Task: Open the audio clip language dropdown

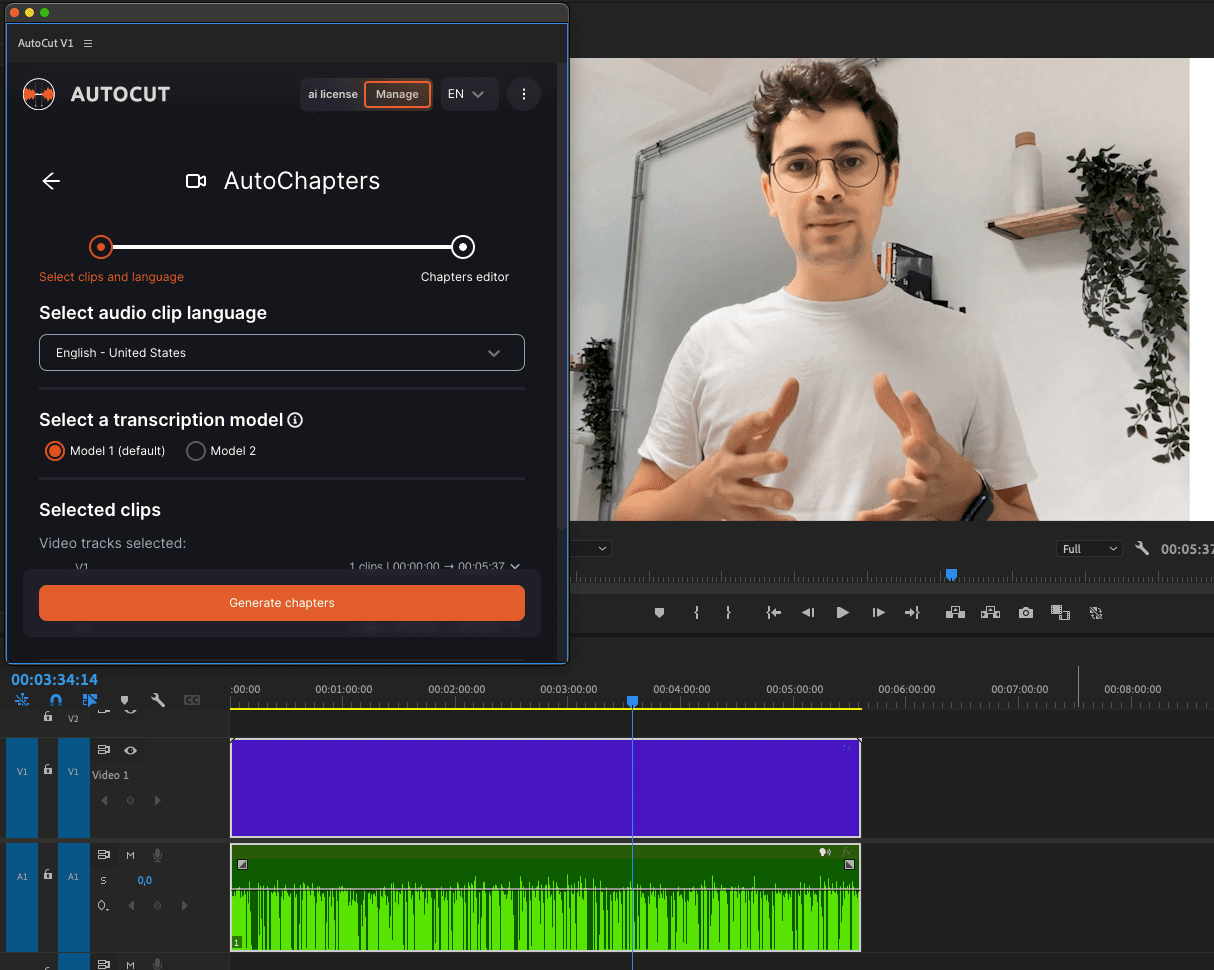Action: coord(282,353)
